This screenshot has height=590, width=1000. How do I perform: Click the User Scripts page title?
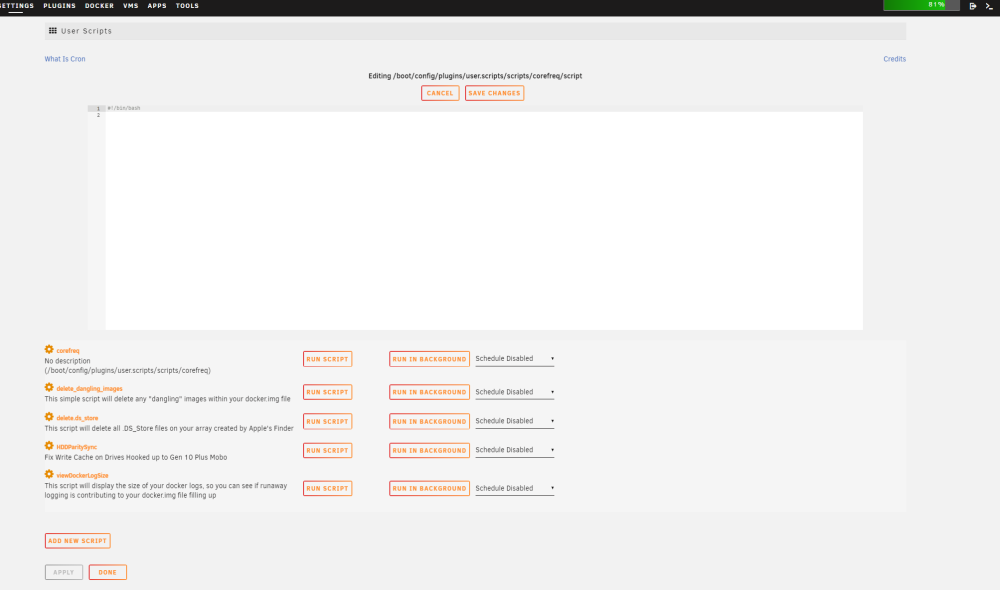(86, 31)
